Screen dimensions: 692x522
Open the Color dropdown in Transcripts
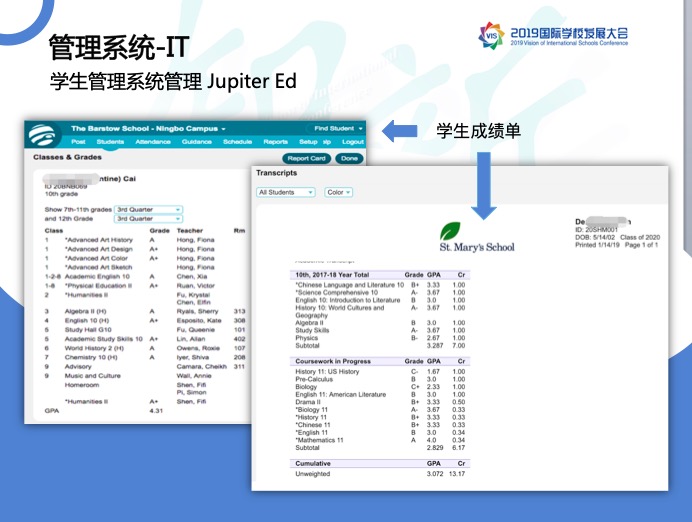pos(338,192)
